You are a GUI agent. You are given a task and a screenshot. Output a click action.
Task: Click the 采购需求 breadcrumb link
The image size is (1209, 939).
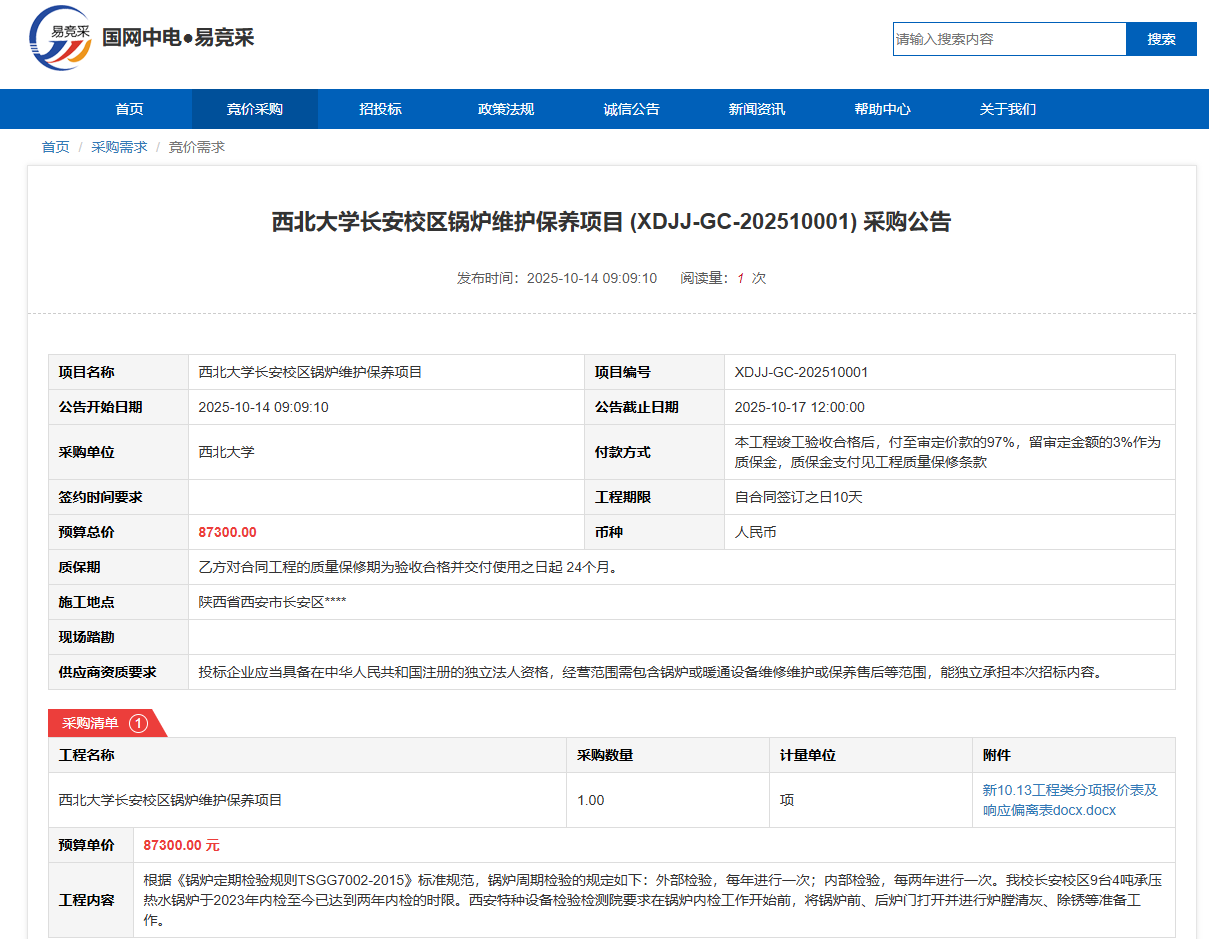[119, 147]
